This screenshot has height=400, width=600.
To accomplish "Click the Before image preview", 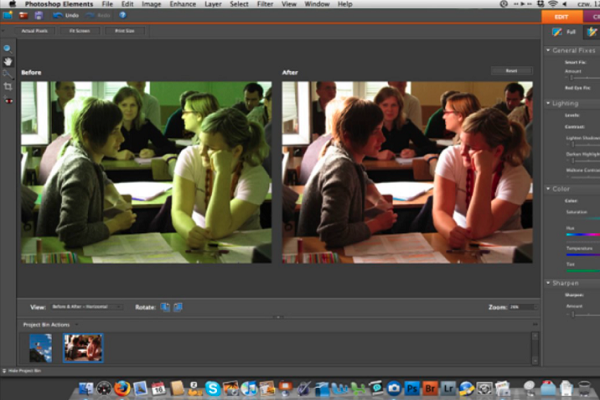I will [146, 172].
